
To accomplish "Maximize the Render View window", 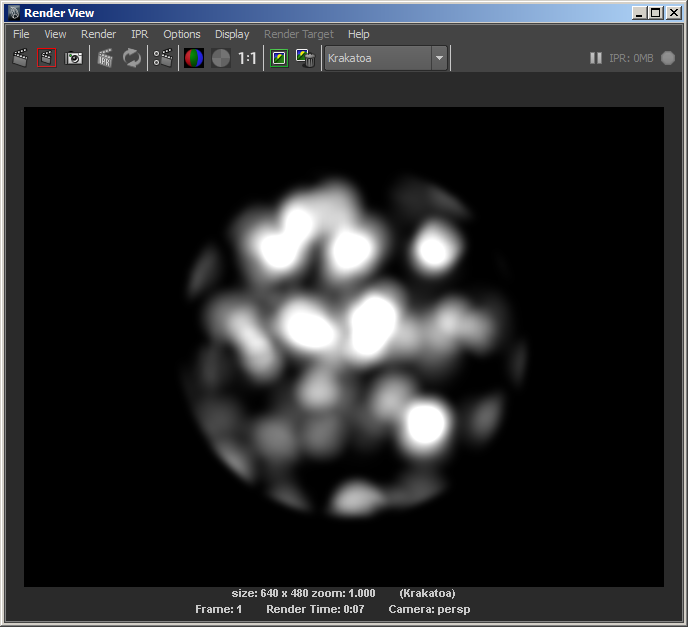I will tap(656, 13).
